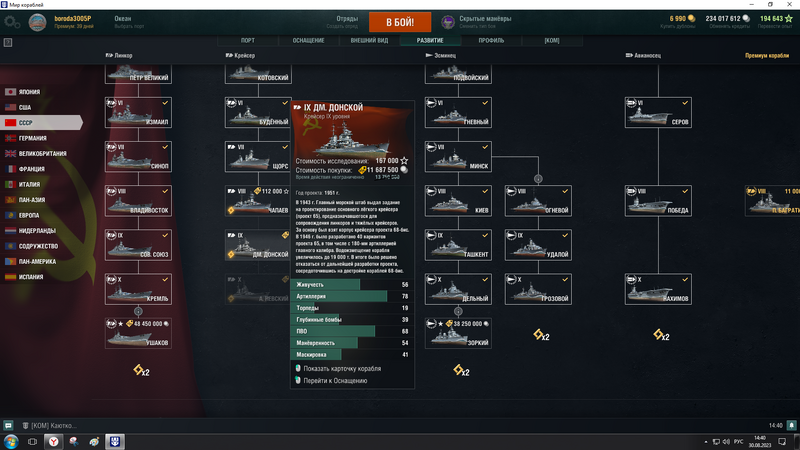
Task: Click the Japan flag icon
Action: point(10,92)
